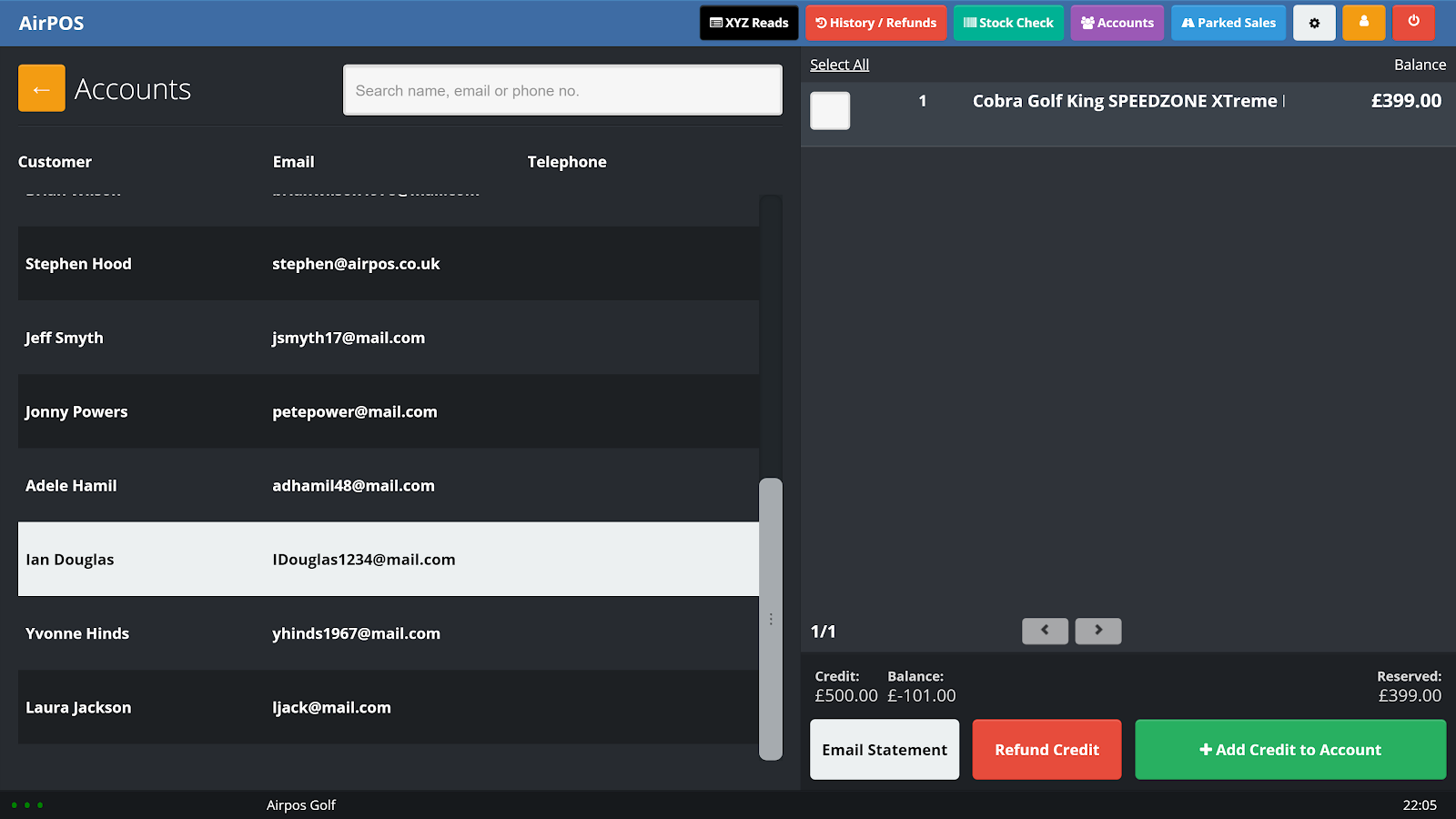The width and height of the screenshot is (1456, 819).
Task: Tick the checkbox for Cobra Golf King item
Action: pyautogui.click(x=830, y=111)
